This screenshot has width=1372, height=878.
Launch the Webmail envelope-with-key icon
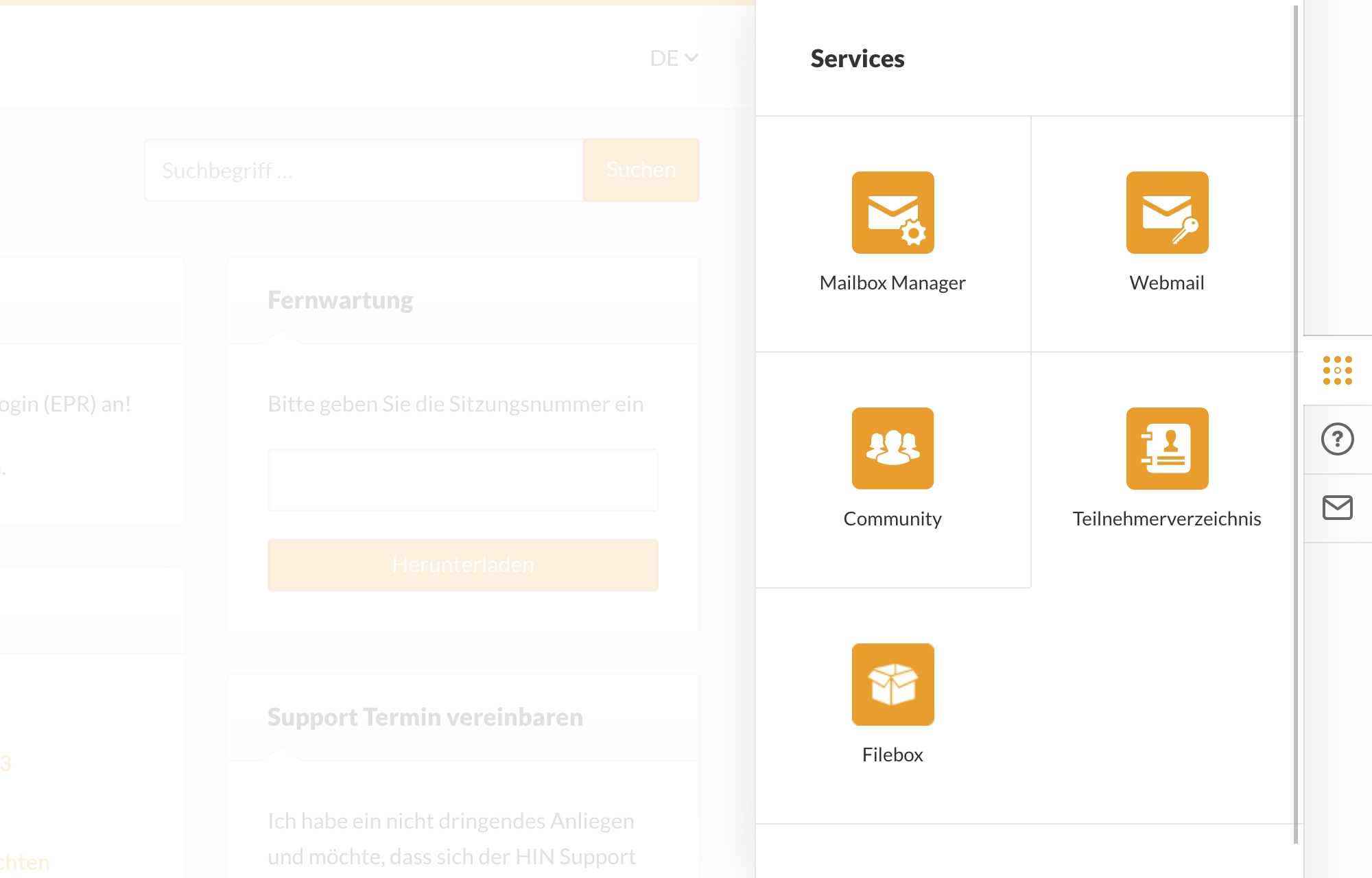tap(1167, 213)
